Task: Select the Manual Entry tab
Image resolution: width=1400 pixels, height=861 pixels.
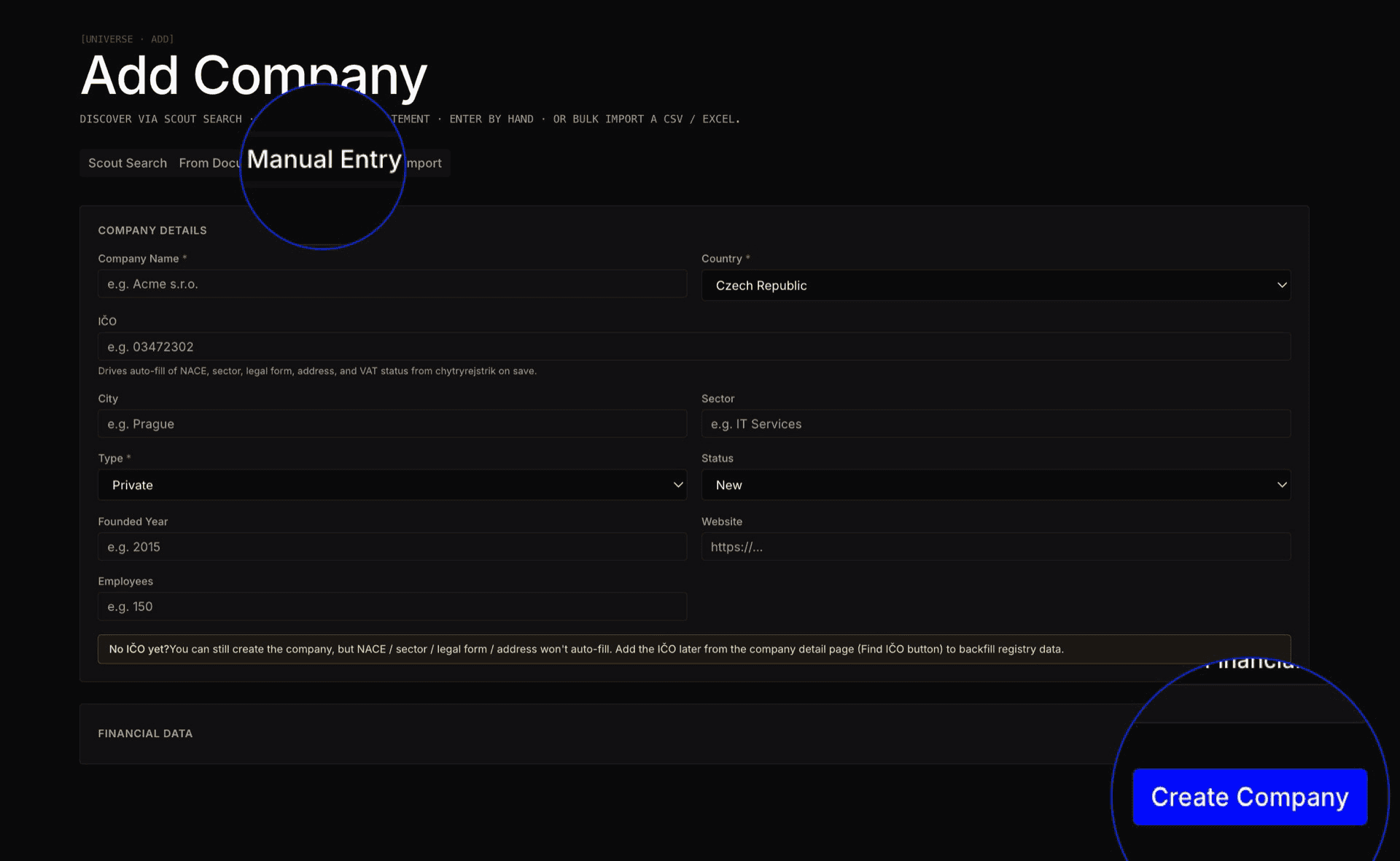Action: (324, 160)
